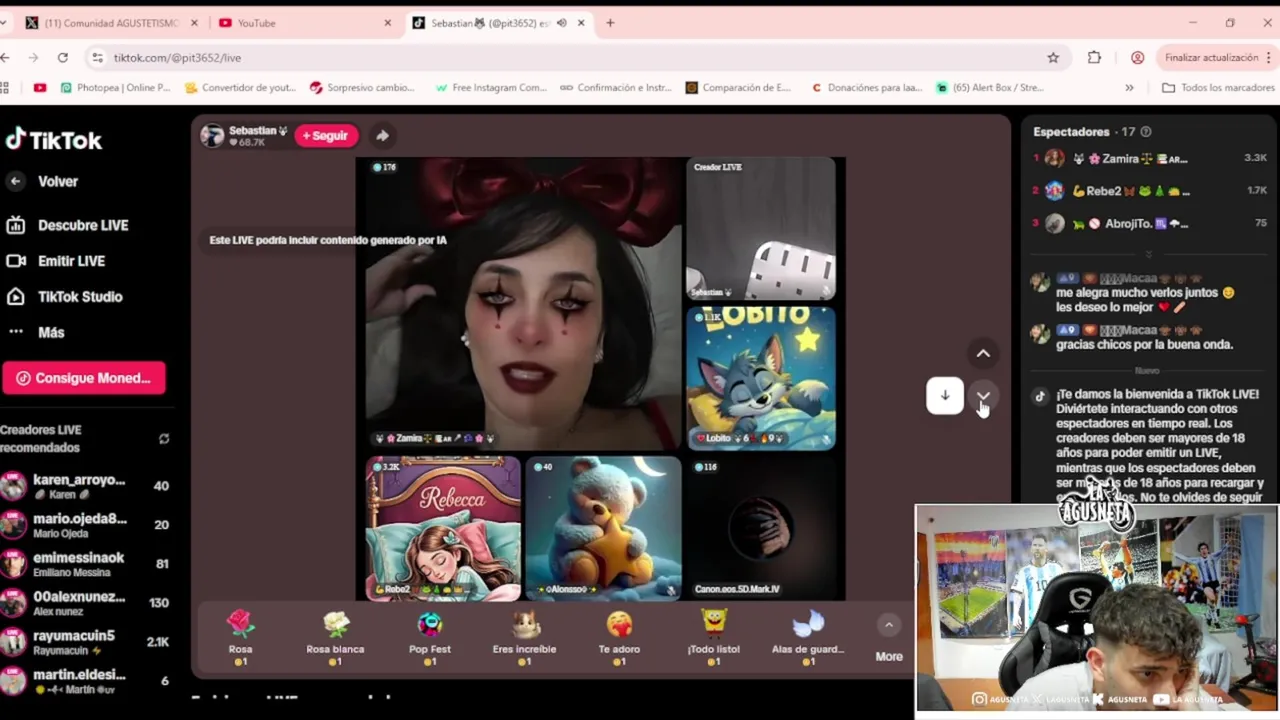
Task: Send Alas de guardián gift
Action: click(808, 637)
